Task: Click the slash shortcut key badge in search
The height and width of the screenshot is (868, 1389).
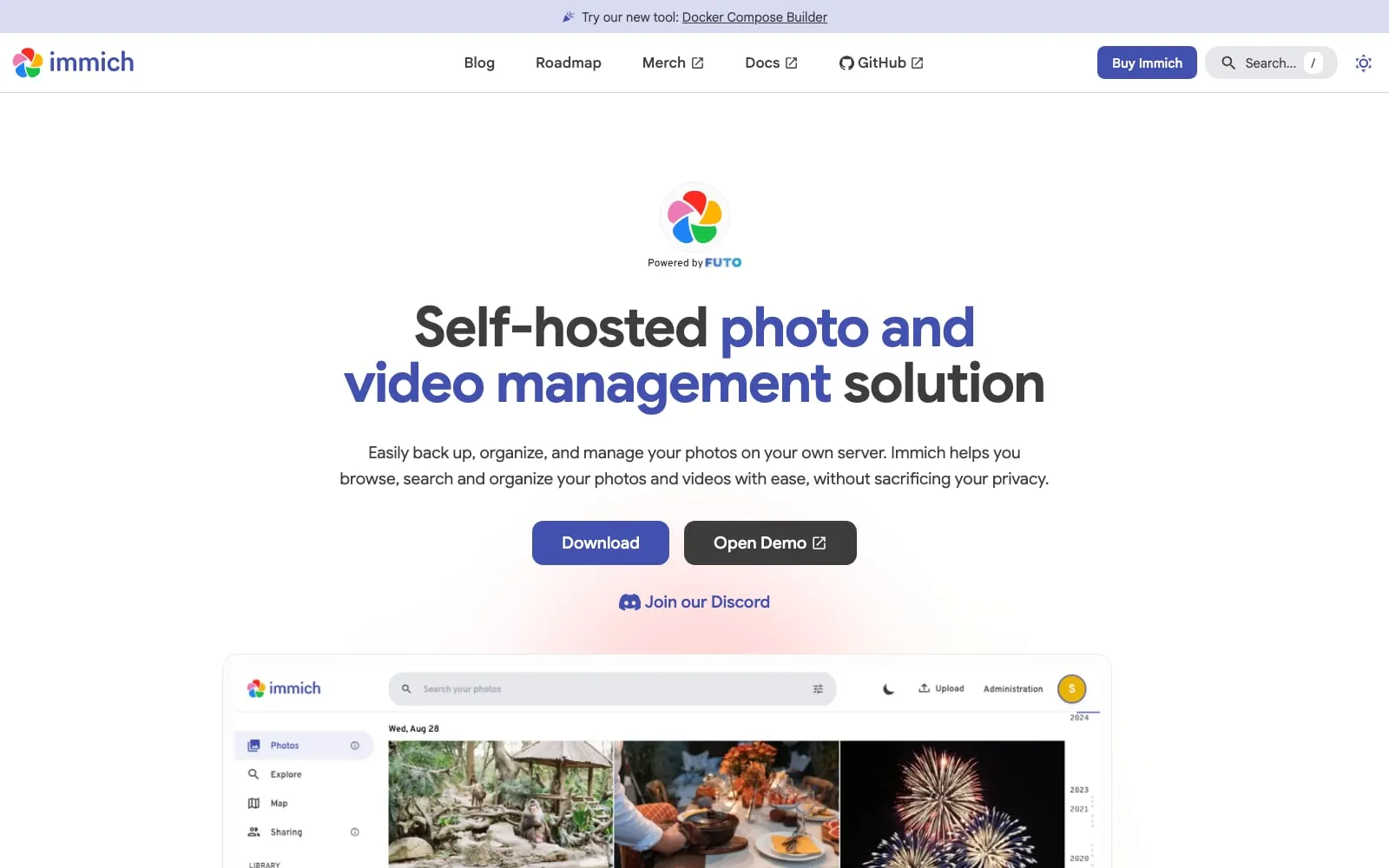Action: [x=1313, y=62]
